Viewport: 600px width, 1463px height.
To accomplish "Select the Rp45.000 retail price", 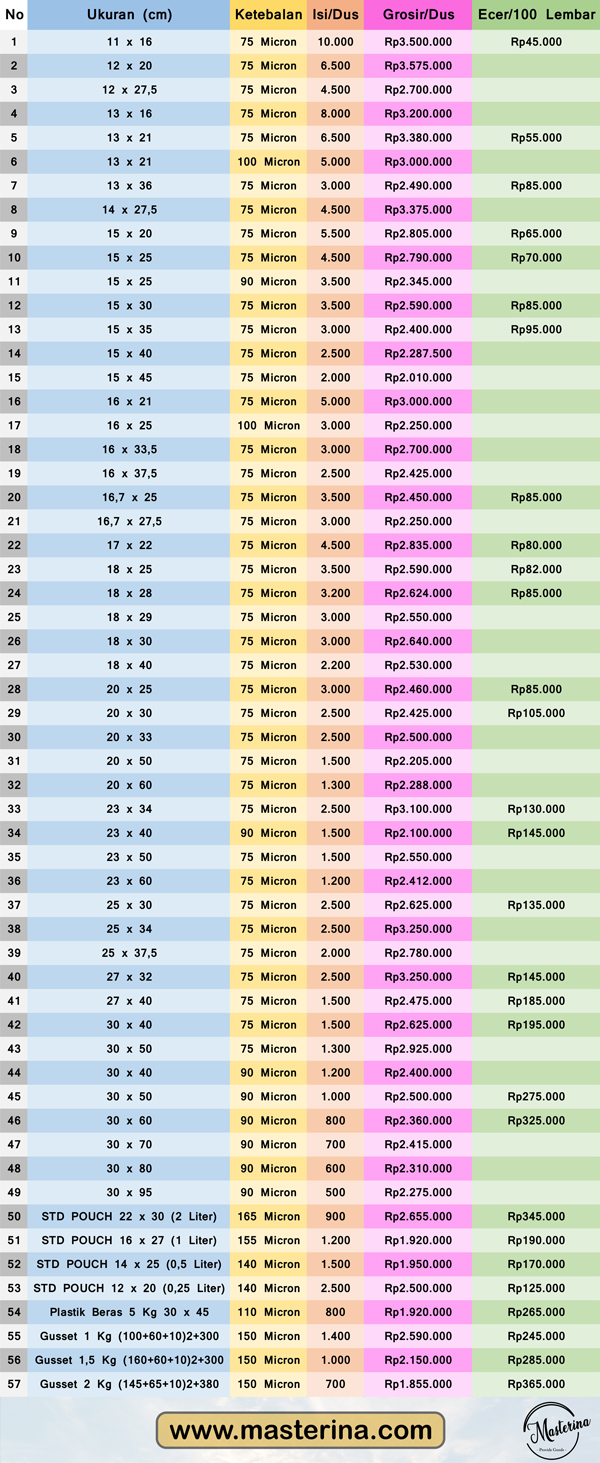I will (536, 42).
